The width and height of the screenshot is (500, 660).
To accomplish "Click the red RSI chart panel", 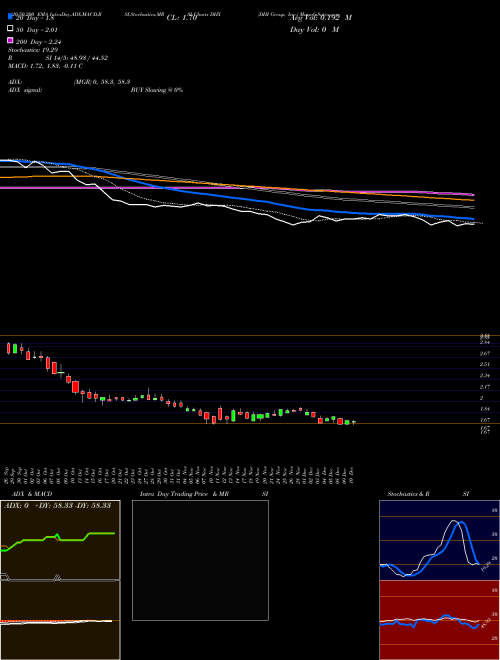I will click(x=439, y=620).
